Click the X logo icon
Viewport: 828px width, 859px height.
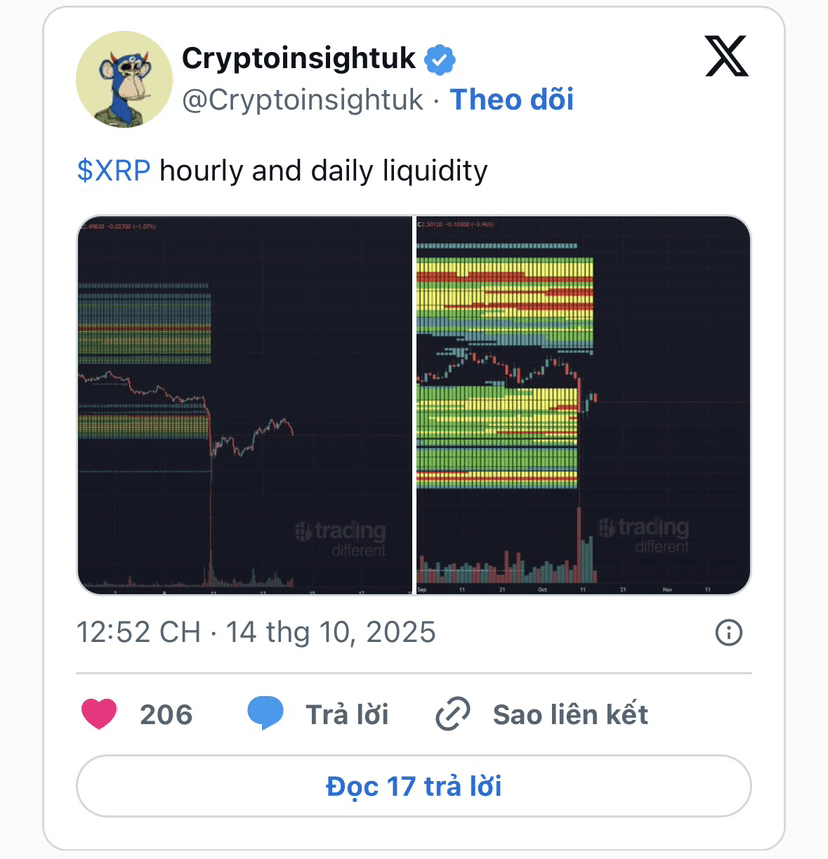(x=726, y=56)
